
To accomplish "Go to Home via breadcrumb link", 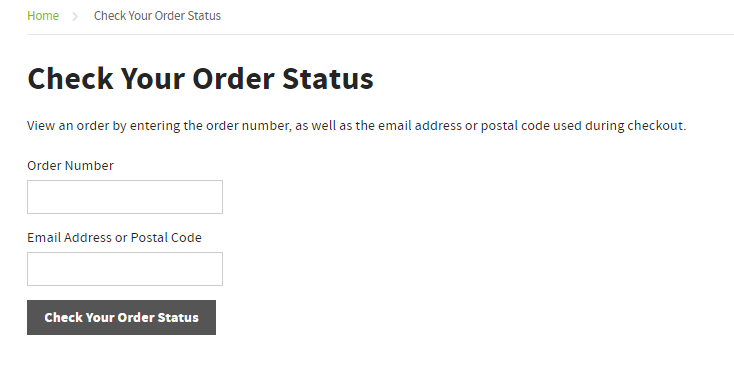I will tap(43, 16).
